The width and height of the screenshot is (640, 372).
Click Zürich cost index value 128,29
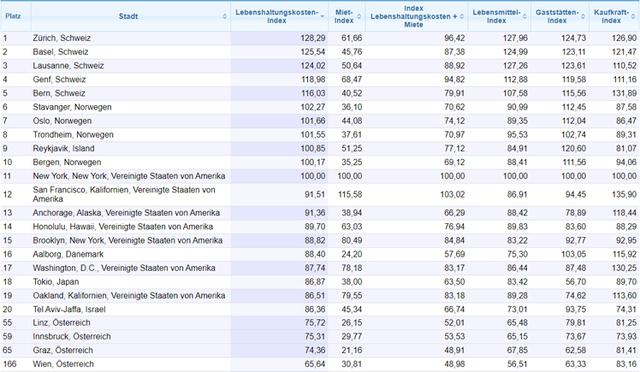313,38
